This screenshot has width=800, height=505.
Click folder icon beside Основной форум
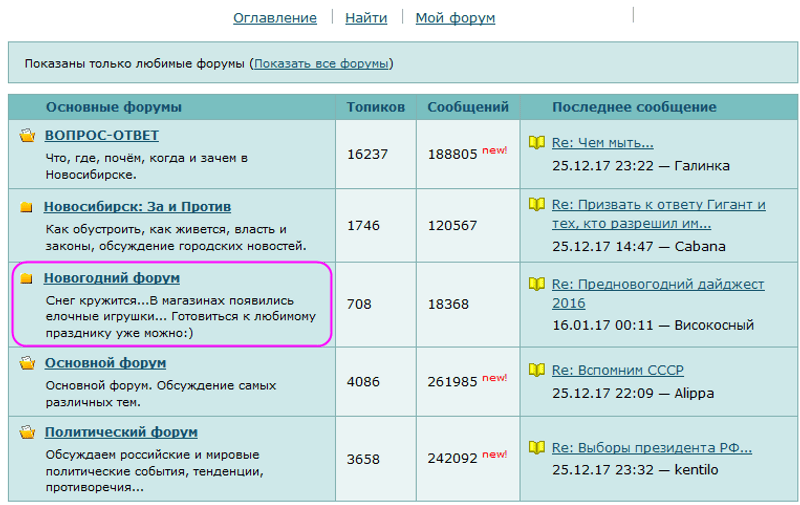click(x=28, y=363)
